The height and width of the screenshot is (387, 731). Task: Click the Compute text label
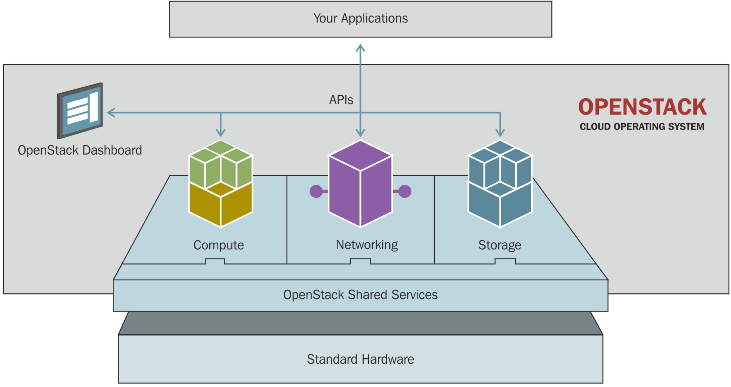pos(219,245)
